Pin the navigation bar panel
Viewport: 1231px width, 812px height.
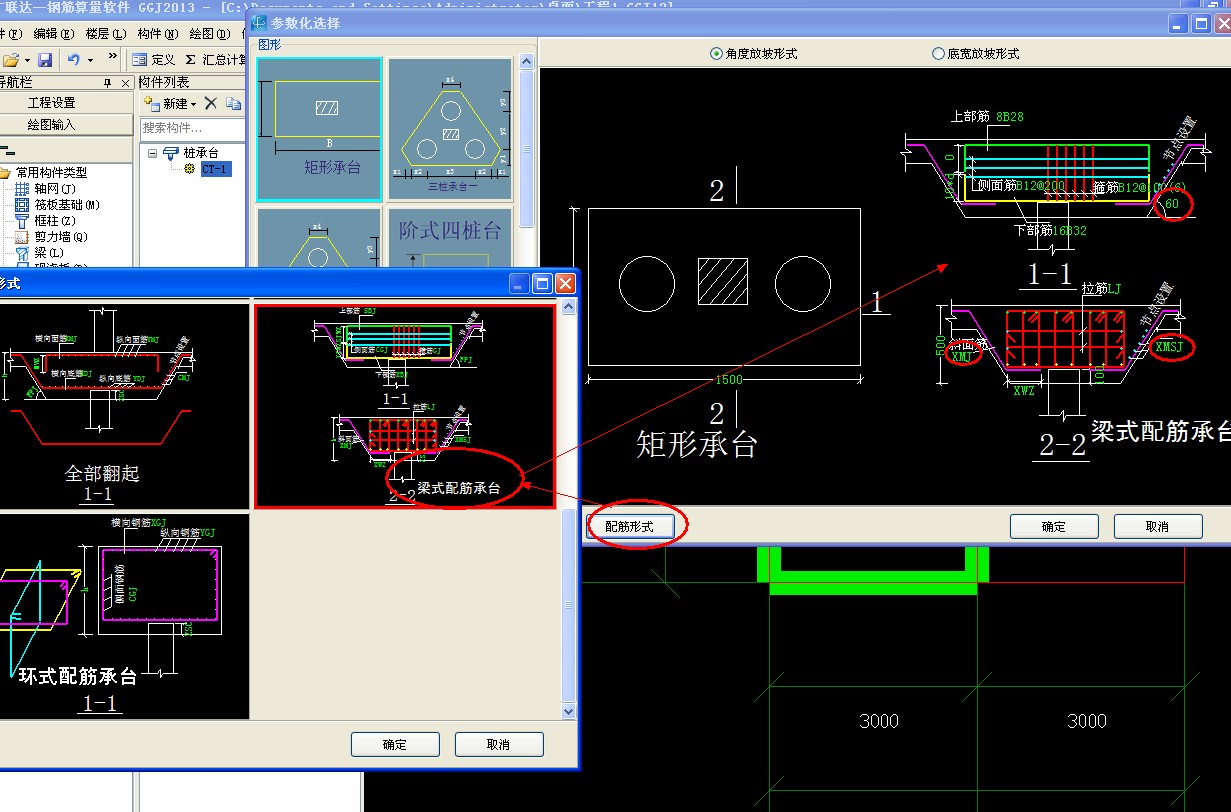coord(108,83)
